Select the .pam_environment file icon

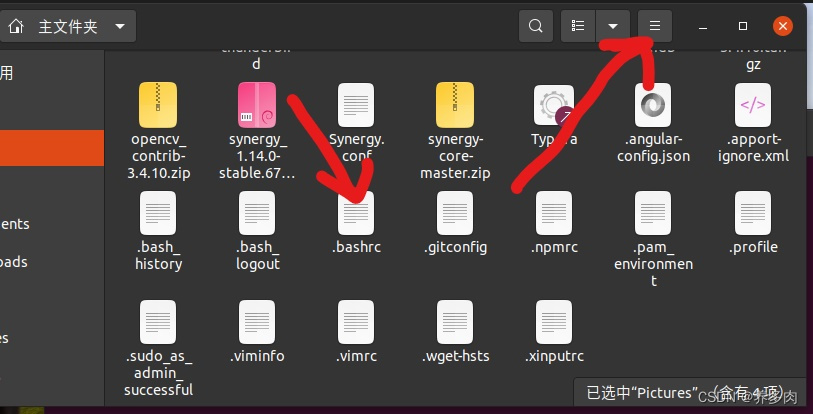(653, 213)
